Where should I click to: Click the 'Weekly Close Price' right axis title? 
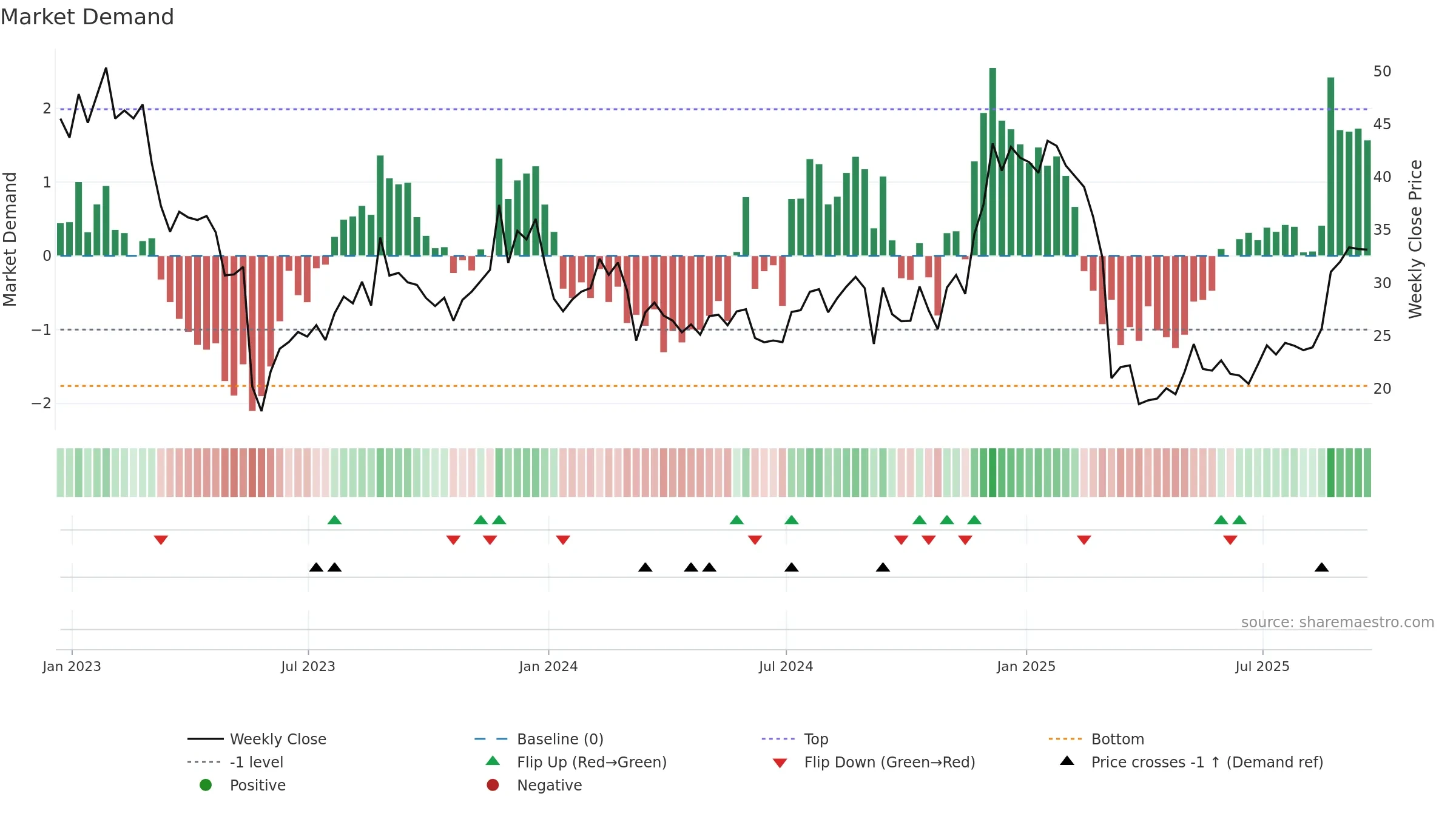pos(1415,239)
